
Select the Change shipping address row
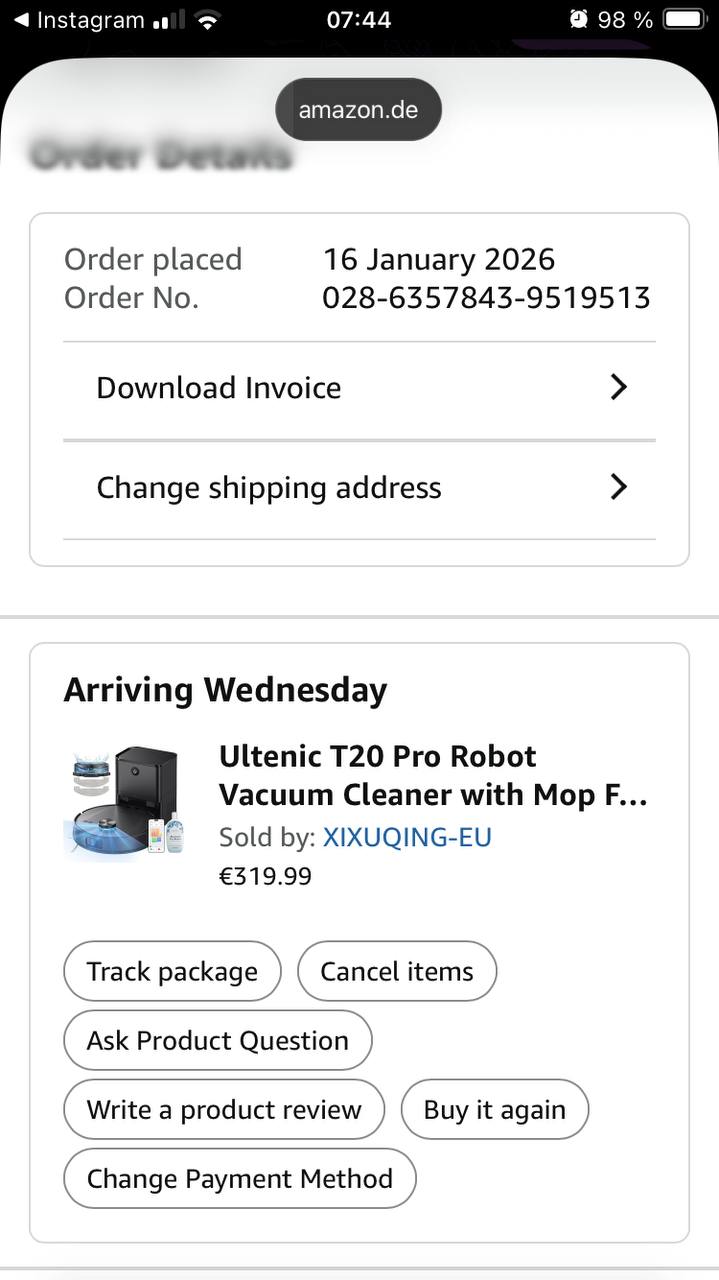pos(360,489)
